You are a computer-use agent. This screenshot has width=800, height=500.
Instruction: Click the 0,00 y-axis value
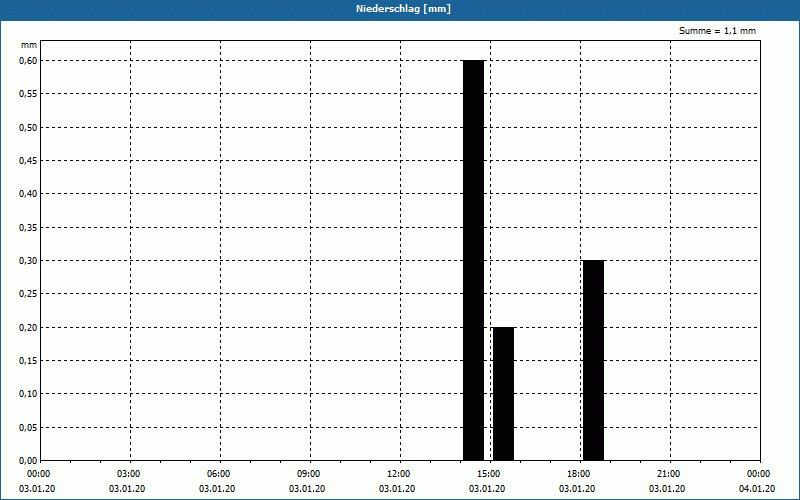[28, 461]
